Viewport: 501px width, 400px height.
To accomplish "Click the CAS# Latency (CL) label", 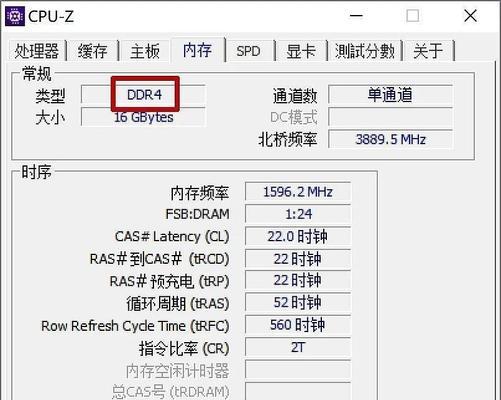I will [x=172, y=236].
